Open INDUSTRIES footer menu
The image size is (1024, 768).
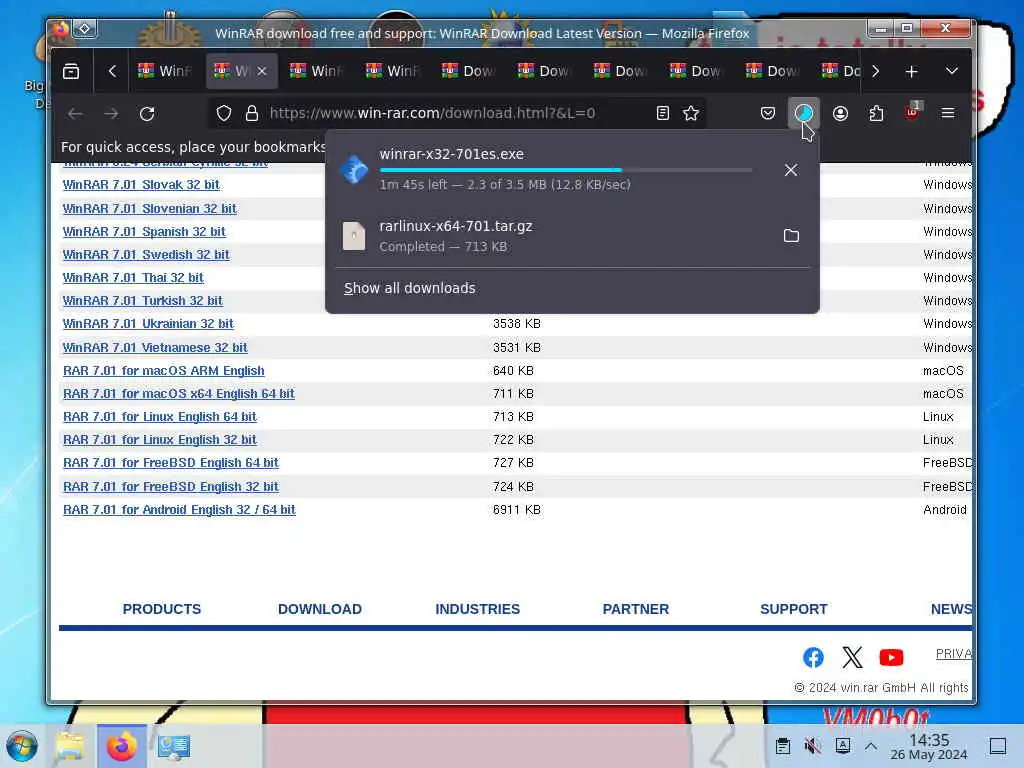(x=477, y=609)
